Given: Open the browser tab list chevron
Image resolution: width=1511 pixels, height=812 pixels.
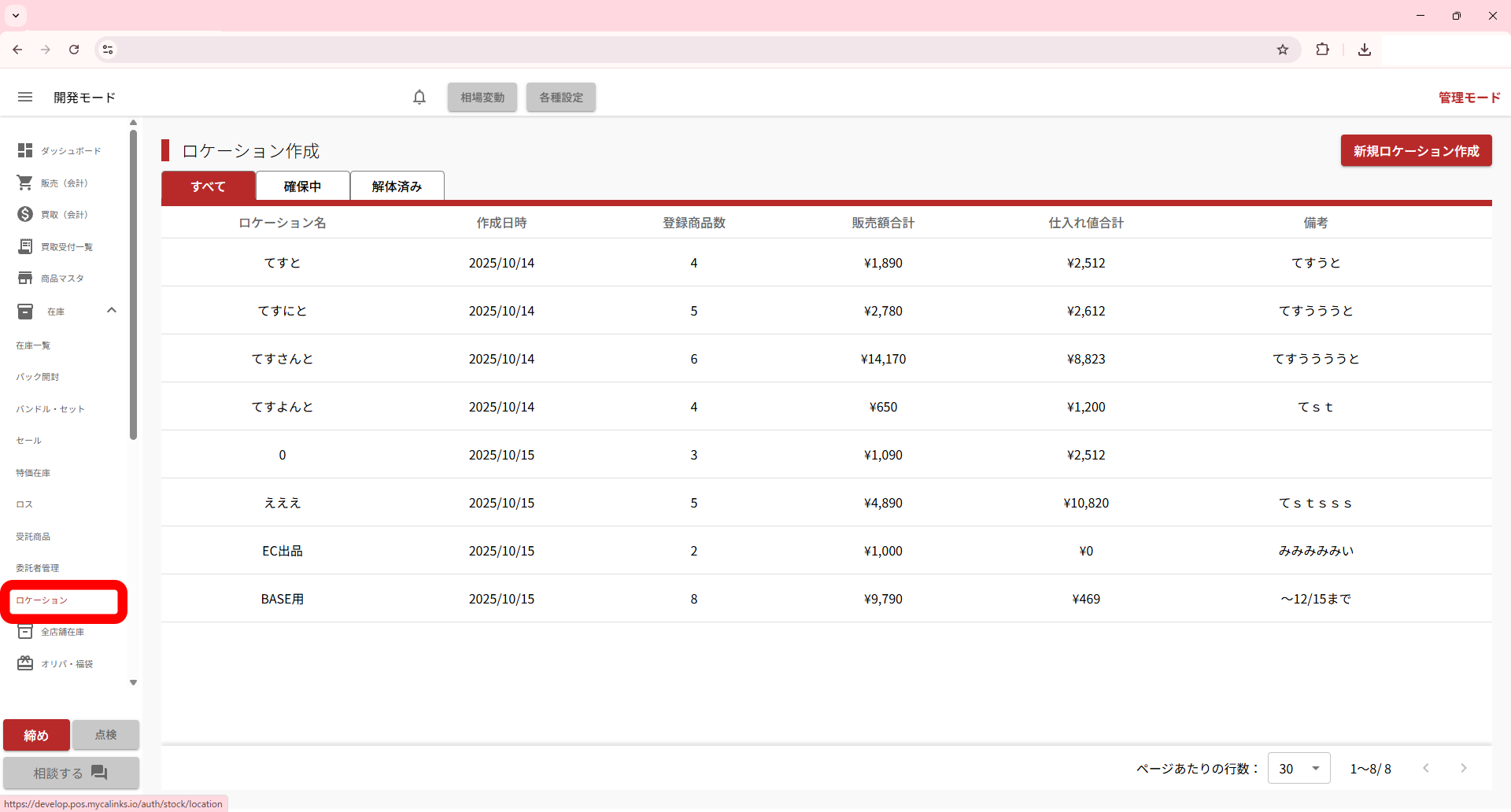Looking at the screenshot, I should [x=16, y=16].
